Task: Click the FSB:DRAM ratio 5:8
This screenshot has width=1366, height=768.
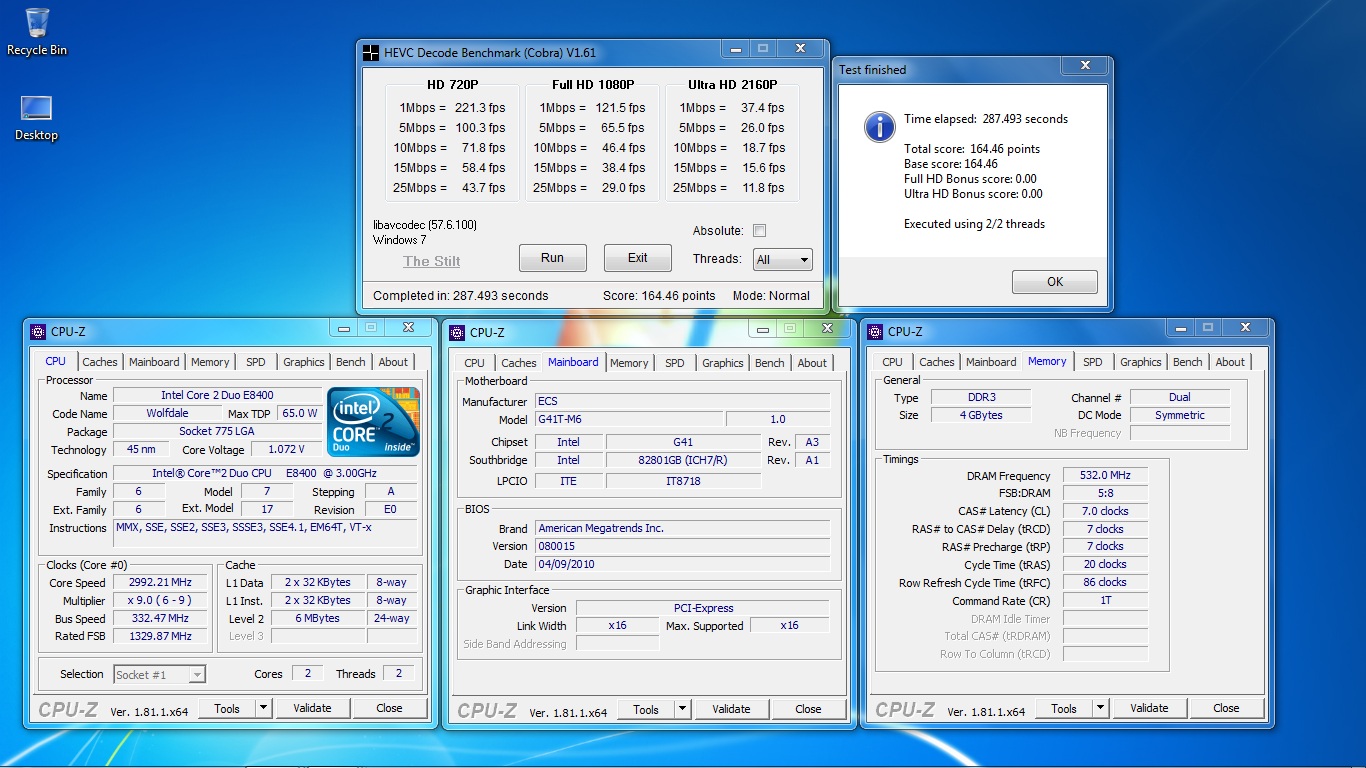Action: (x=1105, y=493)
